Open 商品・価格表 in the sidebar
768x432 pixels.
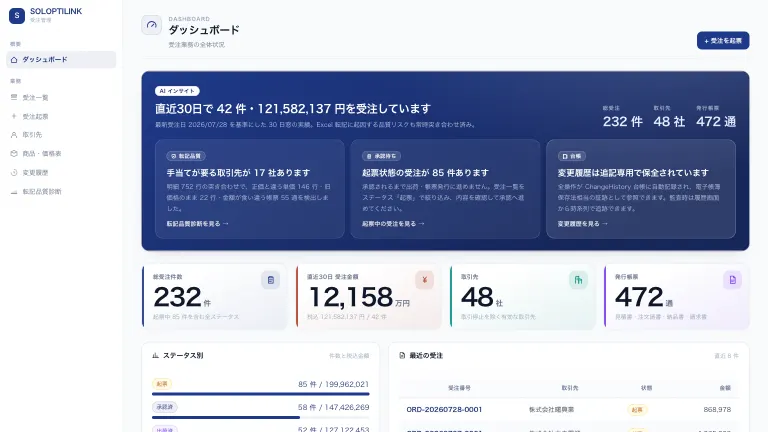pos(61,153)
